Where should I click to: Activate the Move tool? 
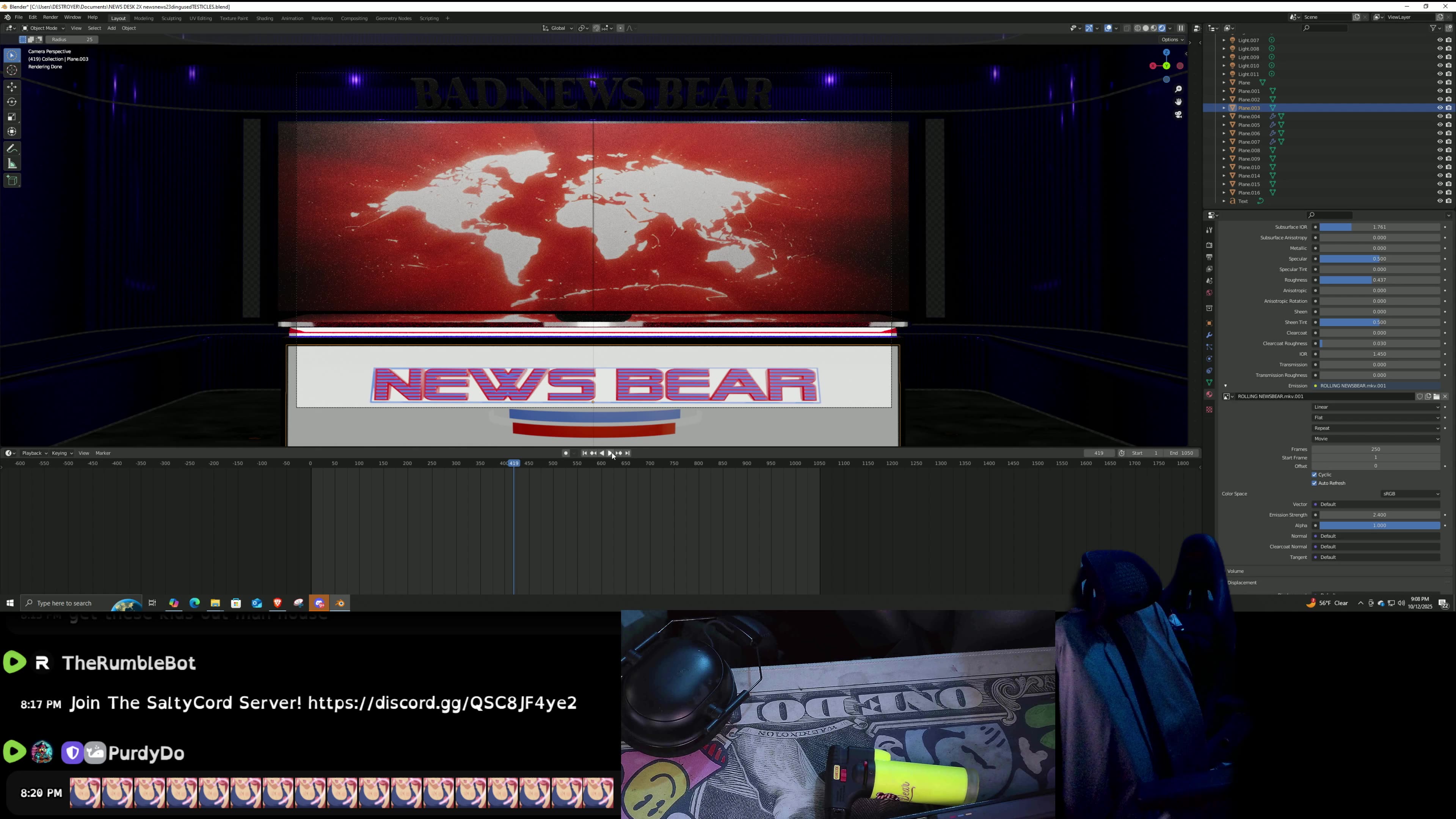tap(12, 87)
